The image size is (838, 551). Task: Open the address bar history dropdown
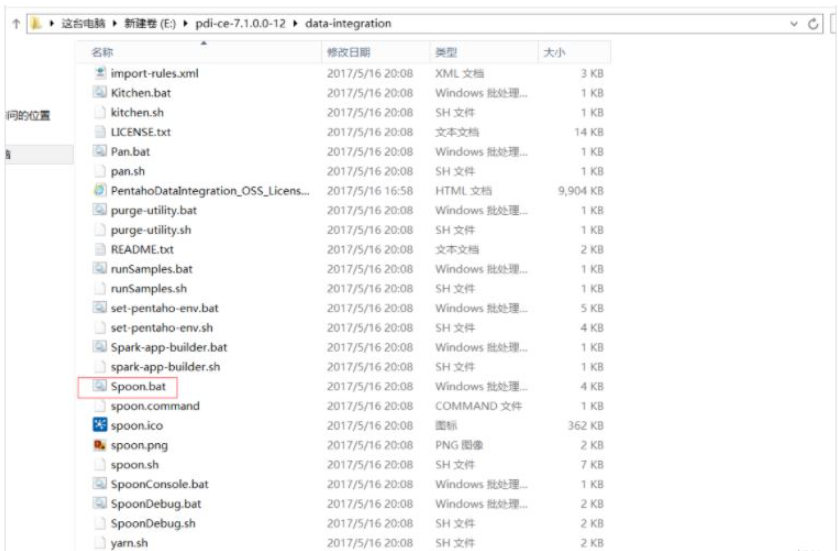tap(794, 24)
